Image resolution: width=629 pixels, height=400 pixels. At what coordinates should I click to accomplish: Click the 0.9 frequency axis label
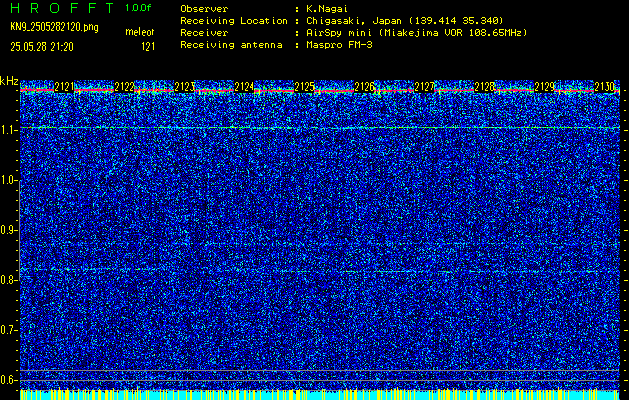tap(9, 230)
